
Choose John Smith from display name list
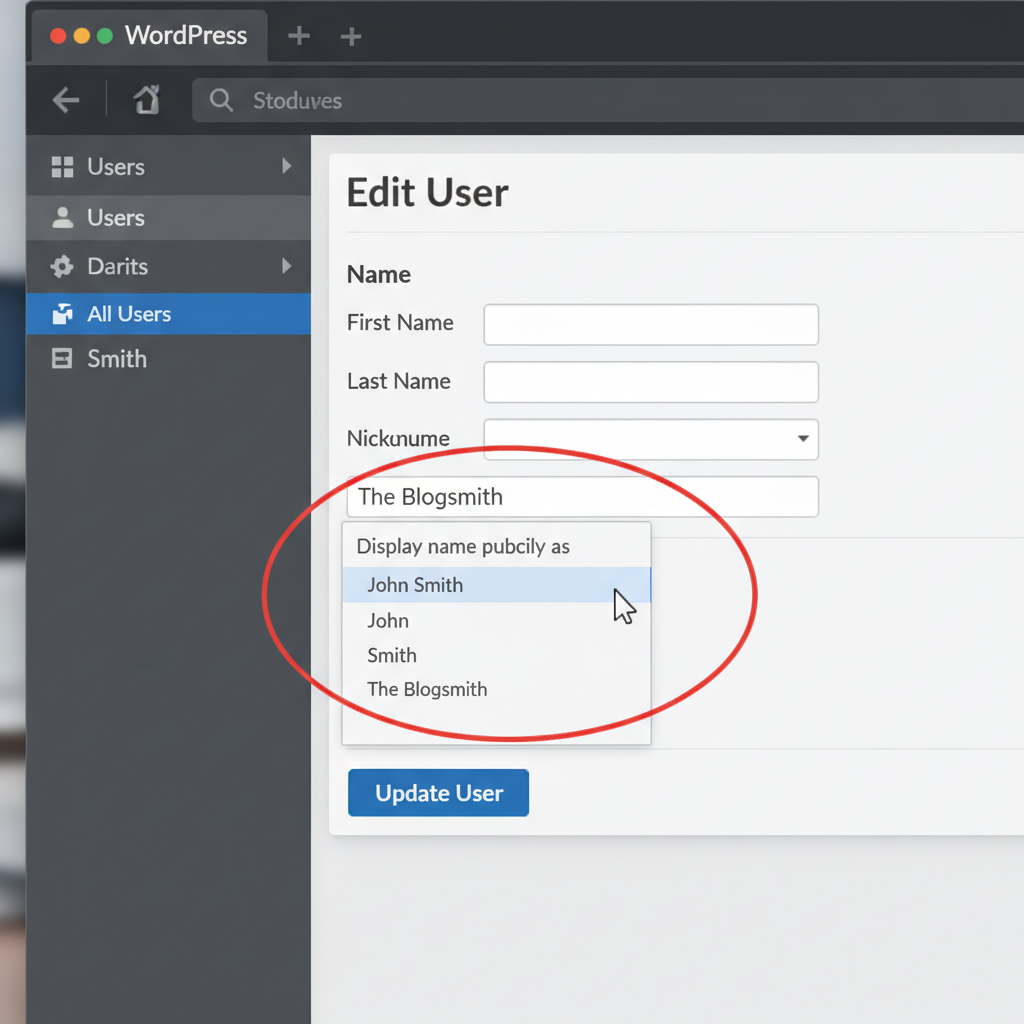tap(496, 584)
